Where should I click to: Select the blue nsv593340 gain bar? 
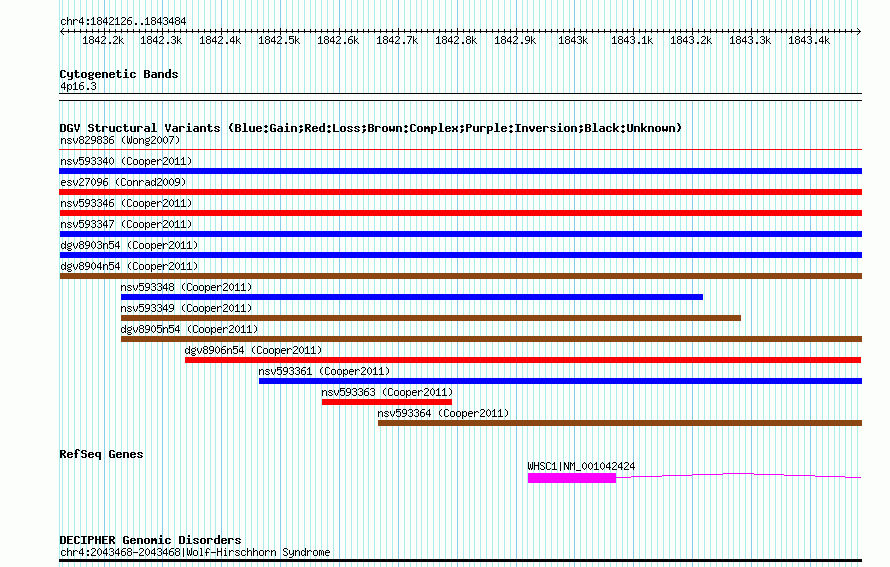(460, 171)
